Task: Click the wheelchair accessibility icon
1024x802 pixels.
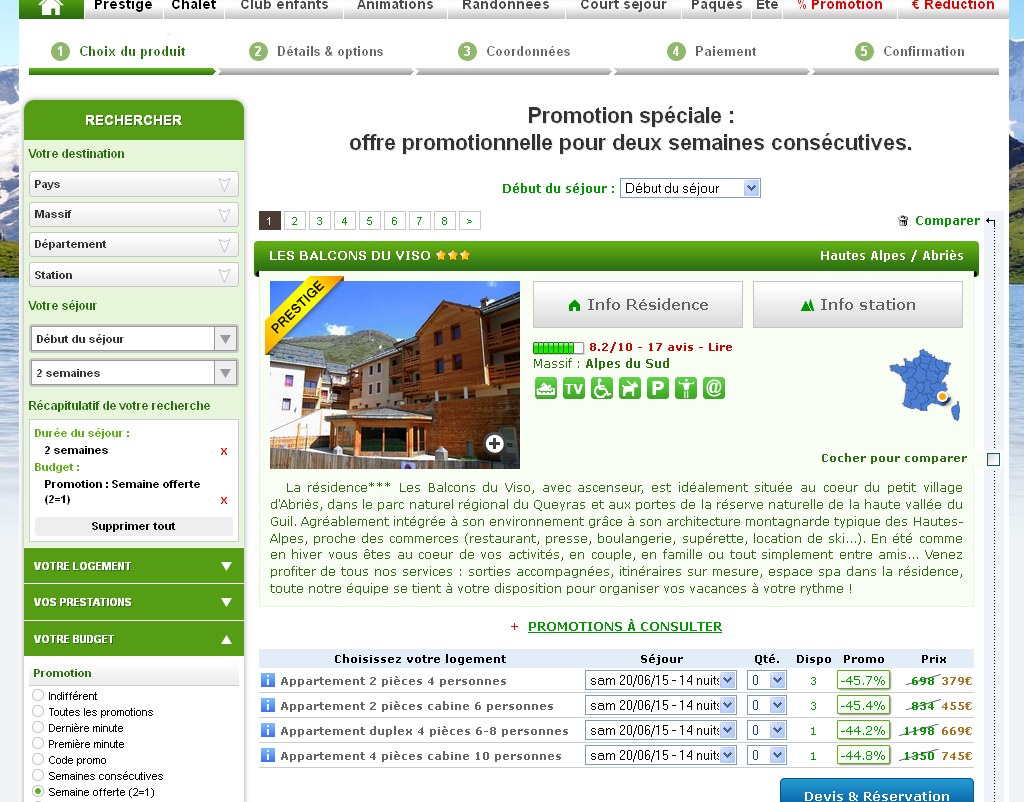Action: tap(601, 388)
